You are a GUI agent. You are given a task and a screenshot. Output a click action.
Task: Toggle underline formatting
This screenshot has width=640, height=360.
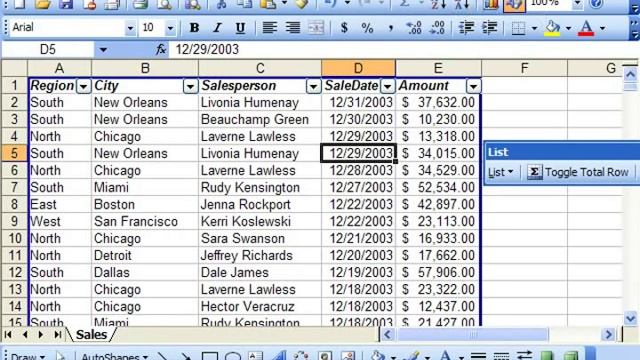point(240,28)
